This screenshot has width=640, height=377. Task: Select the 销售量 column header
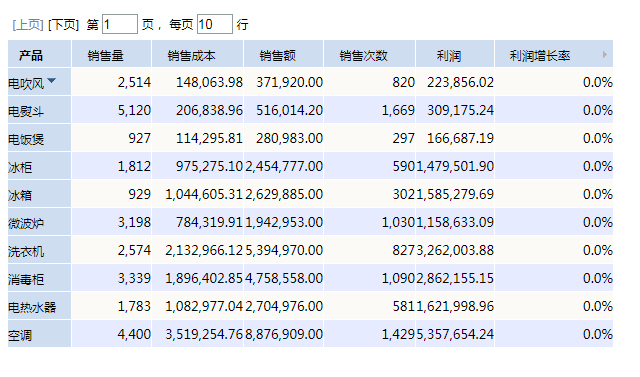pos(111,54)
